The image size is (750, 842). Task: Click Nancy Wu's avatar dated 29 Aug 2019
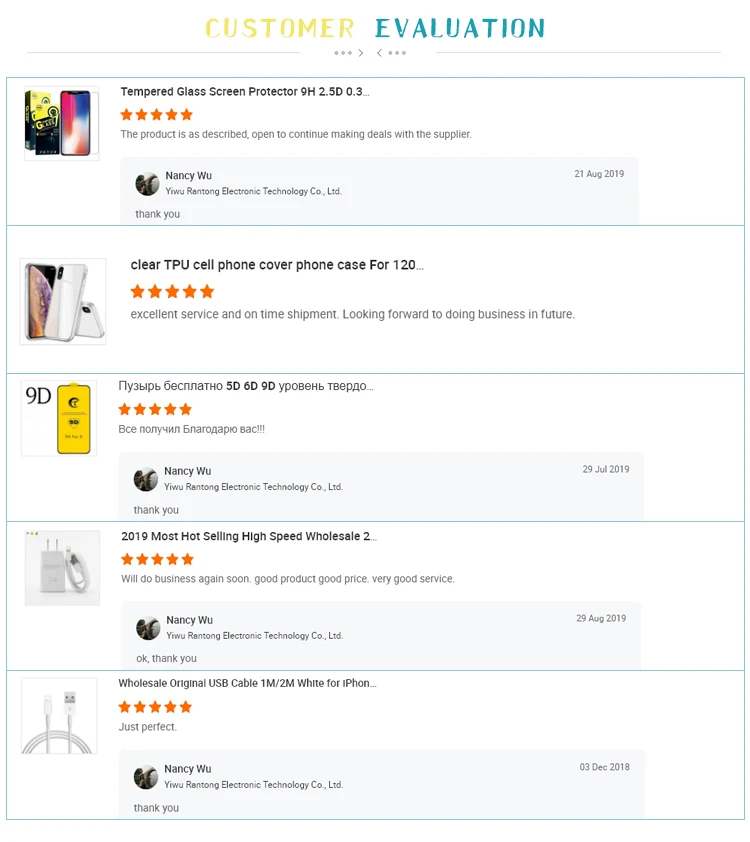click(x=148, y=628)
